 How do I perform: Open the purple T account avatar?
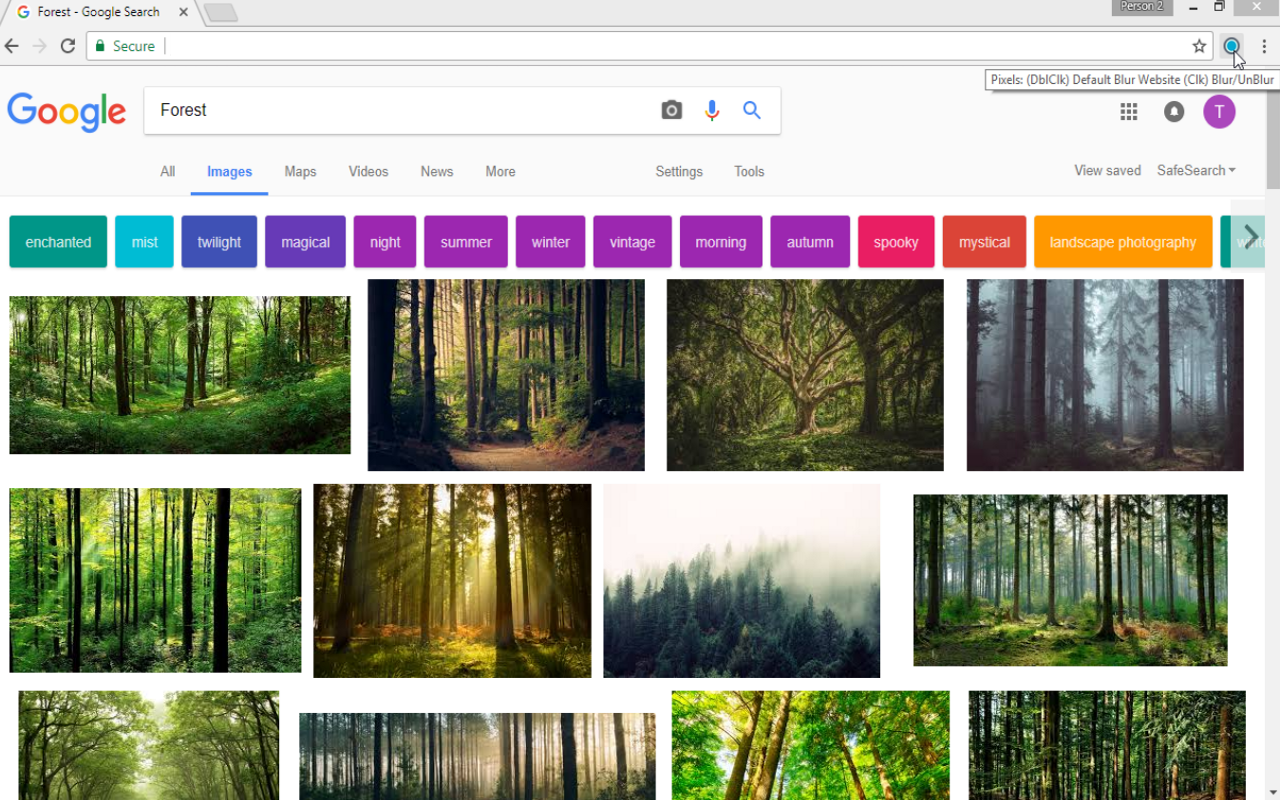click(1219, 112)
